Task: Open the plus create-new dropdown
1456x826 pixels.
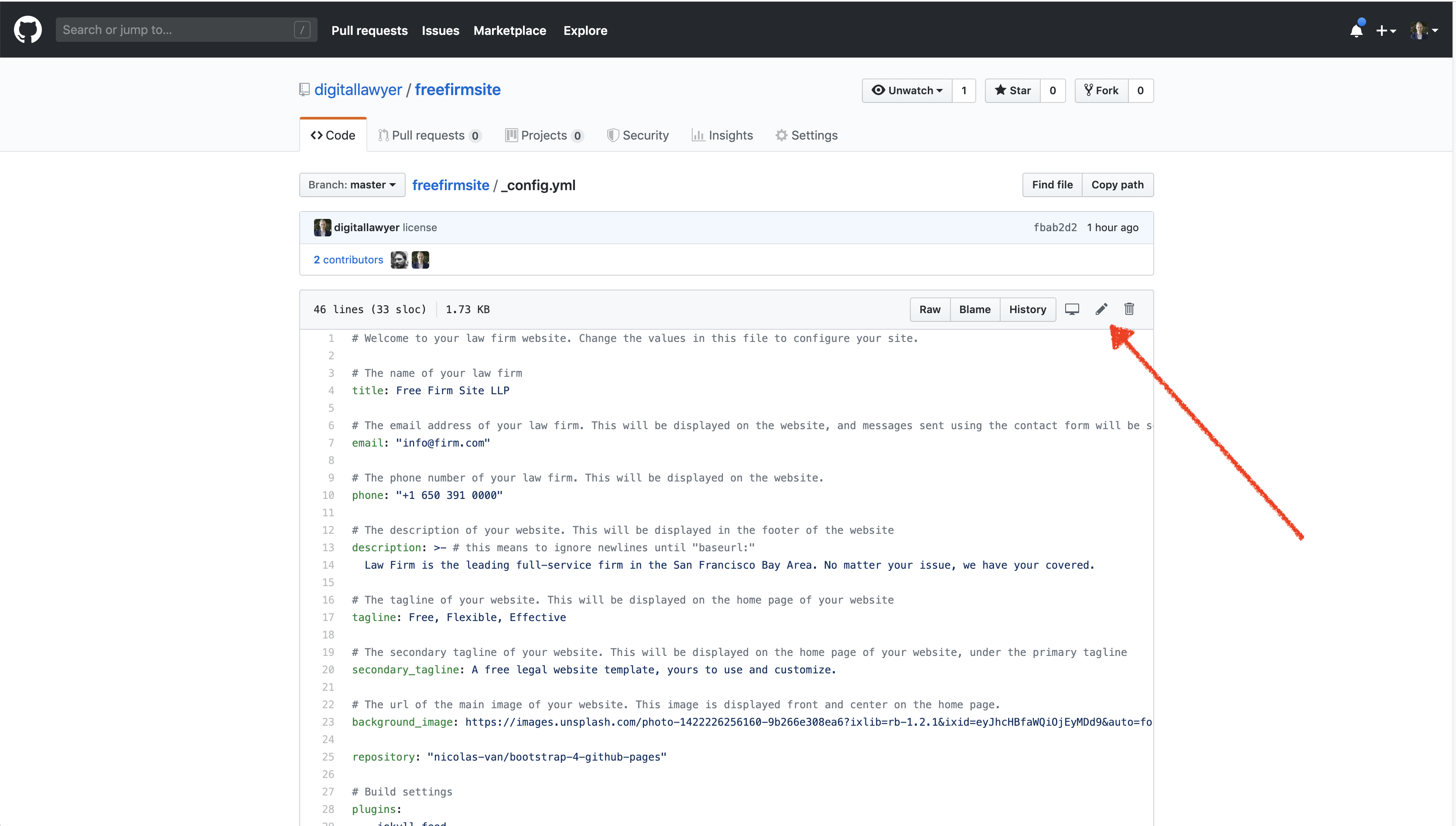Action: pyautogui.click(x=1386, y=31)
